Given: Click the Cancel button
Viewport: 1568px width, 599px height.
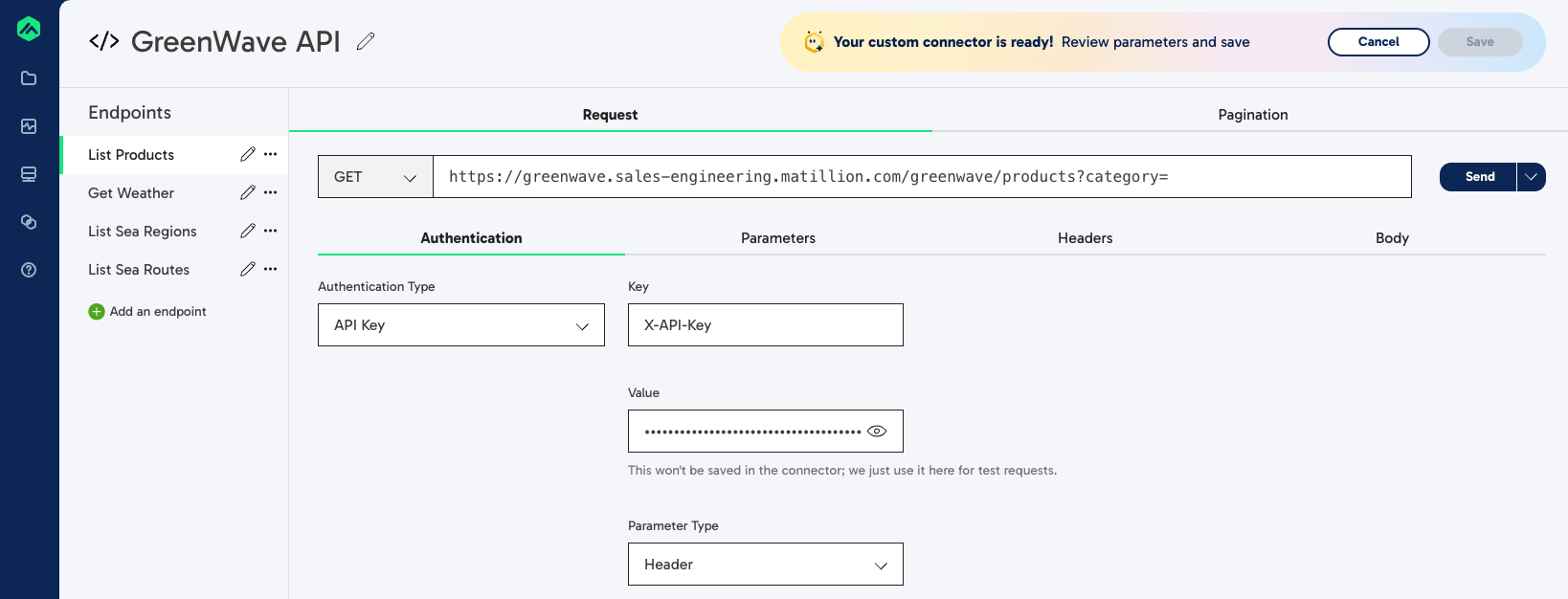Looking at the screenshot, I should (1378, 42).
